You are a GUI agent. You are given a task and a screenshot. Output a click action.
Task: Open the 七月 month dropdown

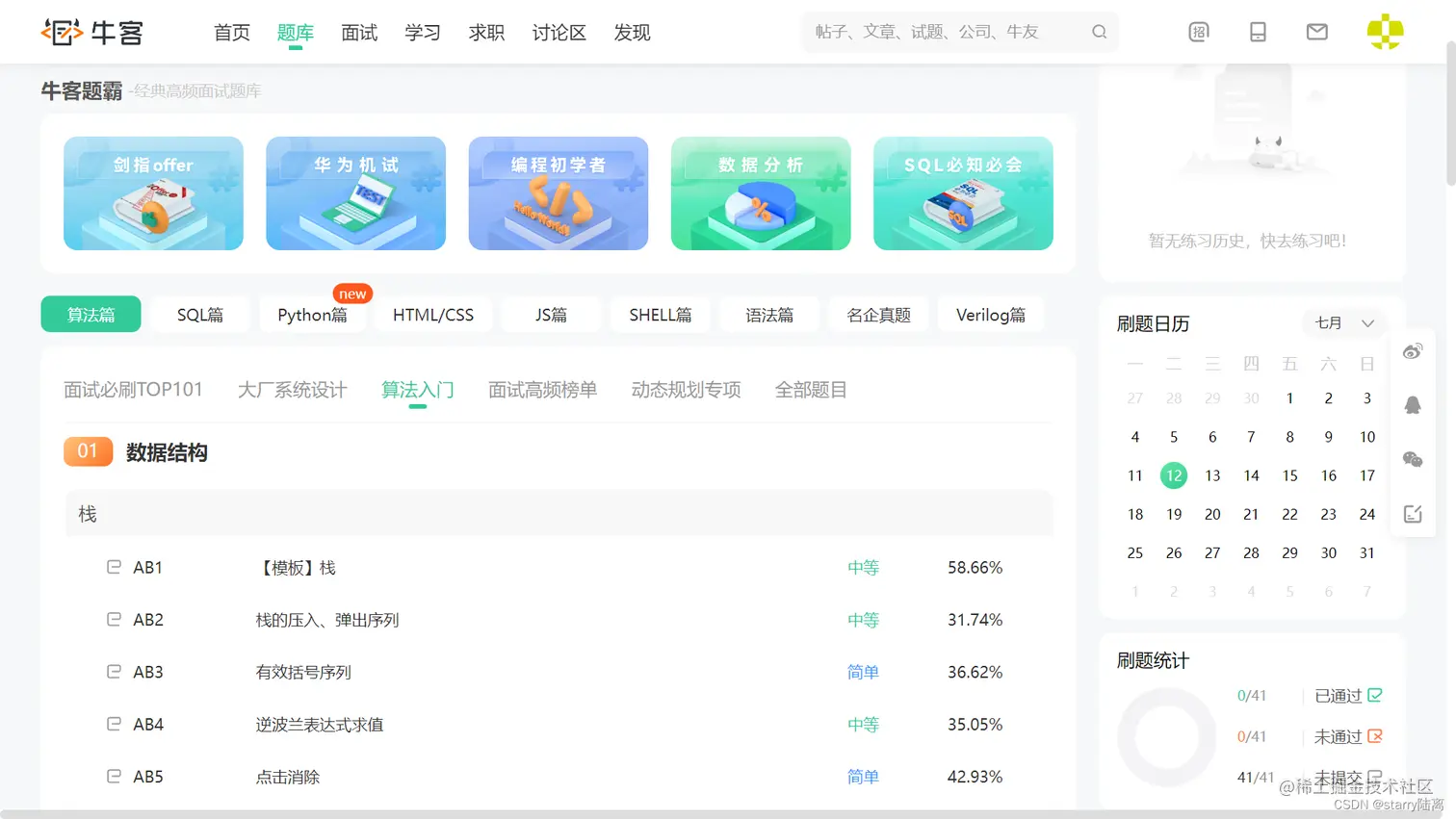tap(1344, 323)
